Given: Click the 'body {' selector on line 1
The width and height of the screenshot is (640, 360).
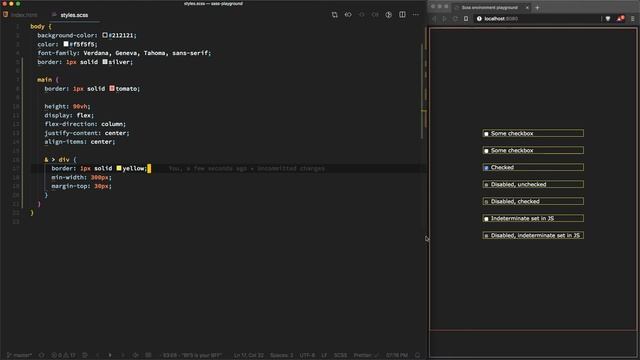Looking at the screenshot, I should (x=41, y=27).
